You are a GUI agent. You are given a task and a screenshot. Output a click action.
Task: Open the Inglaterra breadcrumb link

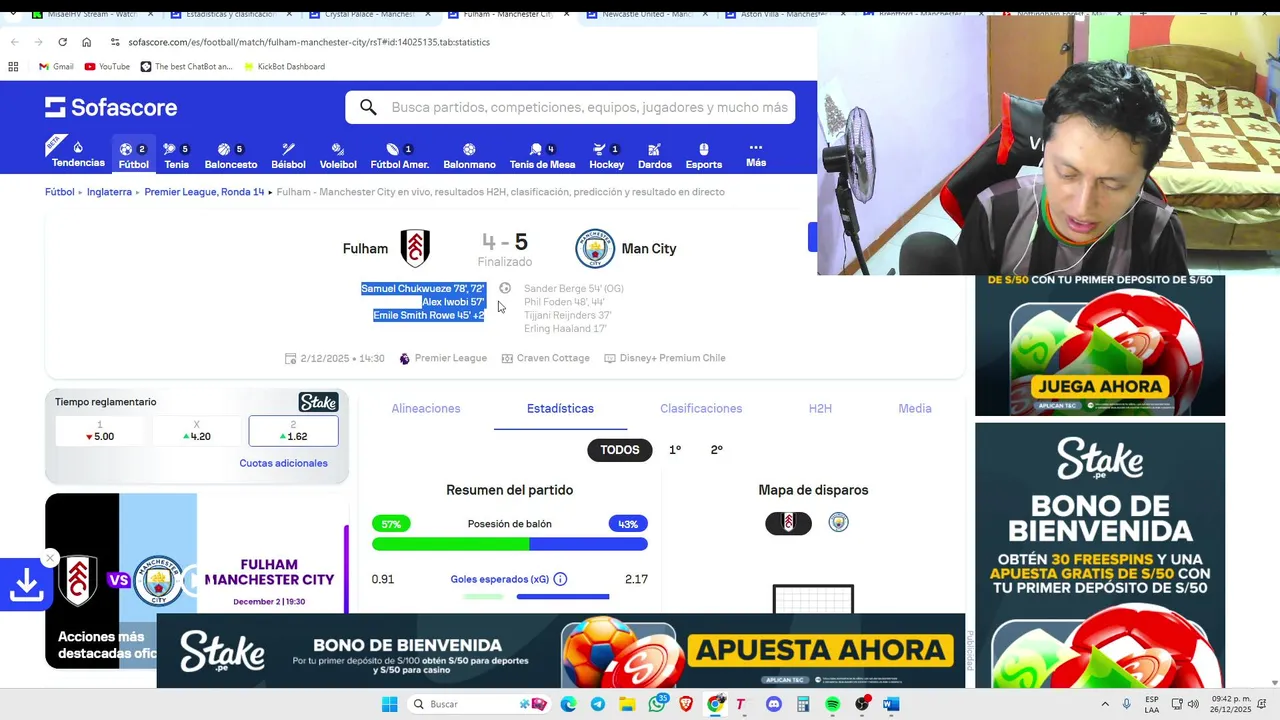[x=109, y=192]
